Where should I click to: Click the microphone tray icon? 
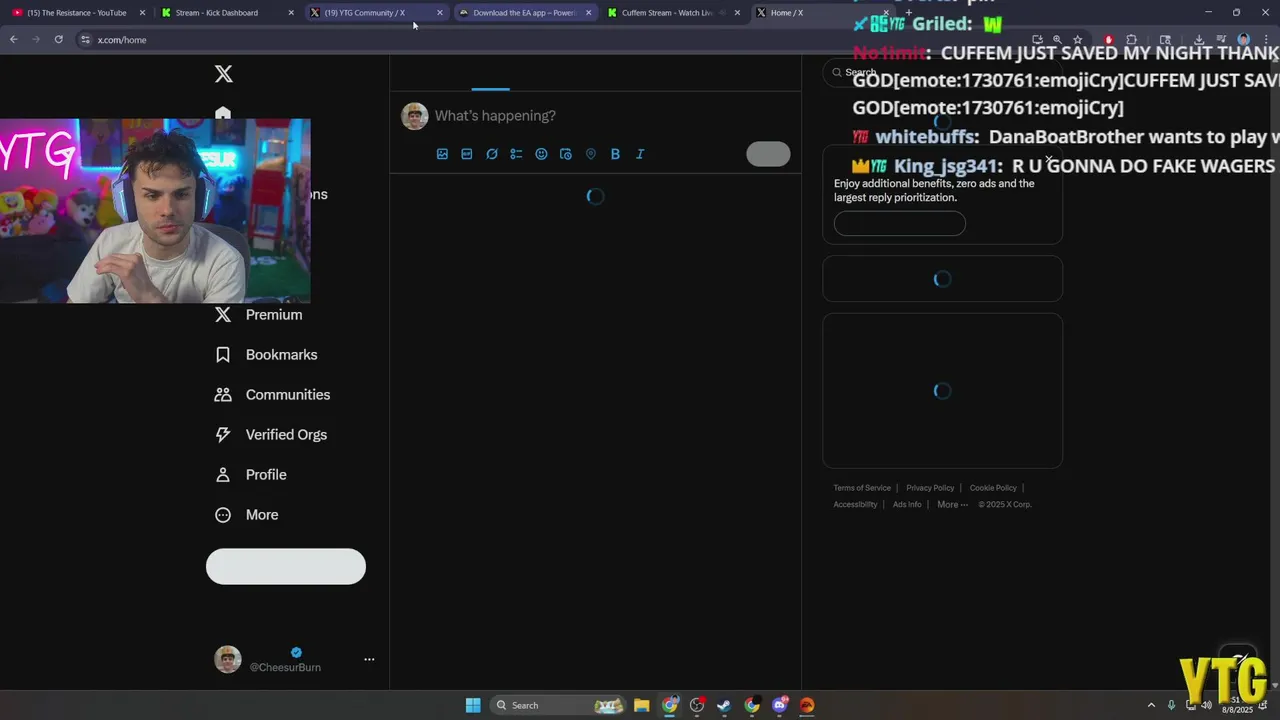tap(1171, 705)
